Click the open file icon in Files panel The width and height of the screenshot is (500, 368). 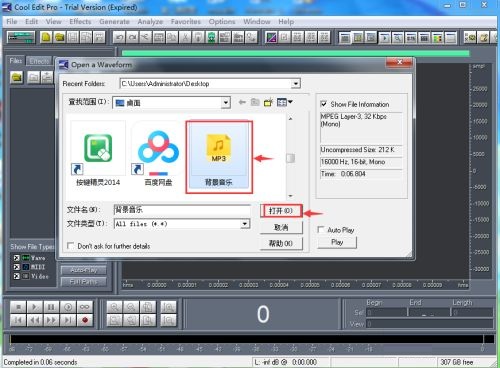click(17, 77)
